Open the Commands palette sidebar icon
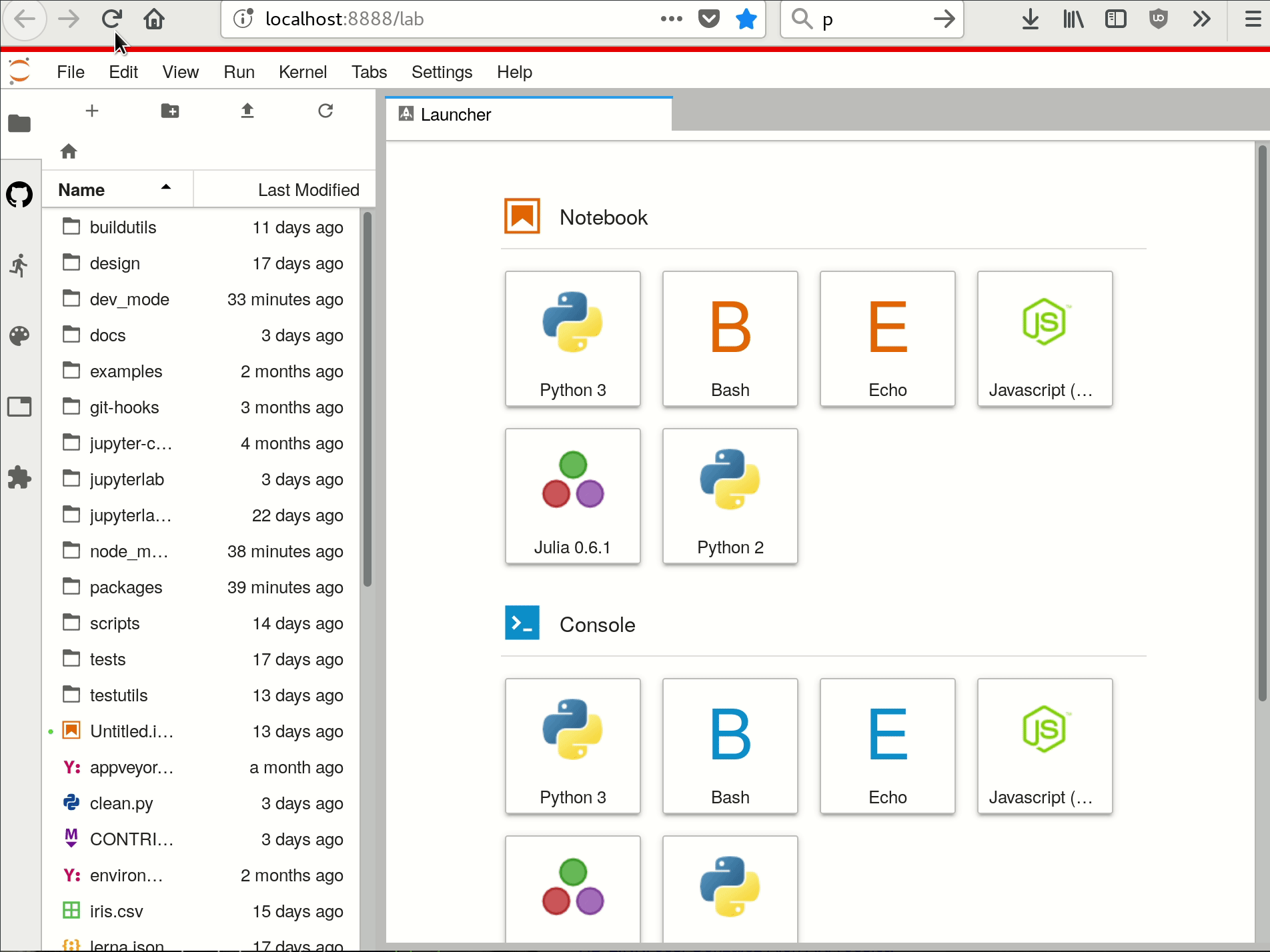Image resolution: width=1270 pixels, height=952 pixels. coord(19,336)
